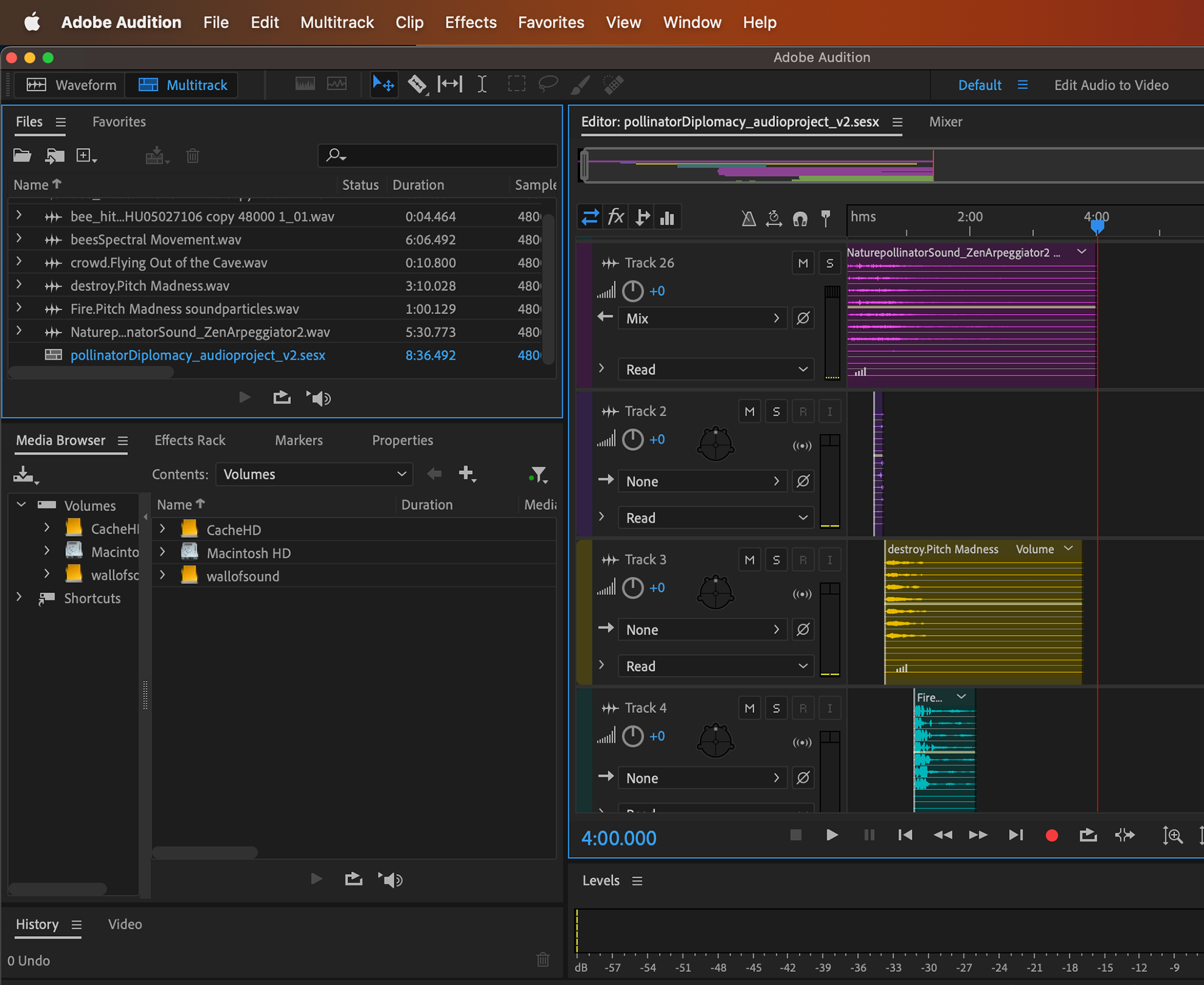Switch to Multitrack view button
The width and height of the screenshot is (1204, 985).
click(182, 85)
